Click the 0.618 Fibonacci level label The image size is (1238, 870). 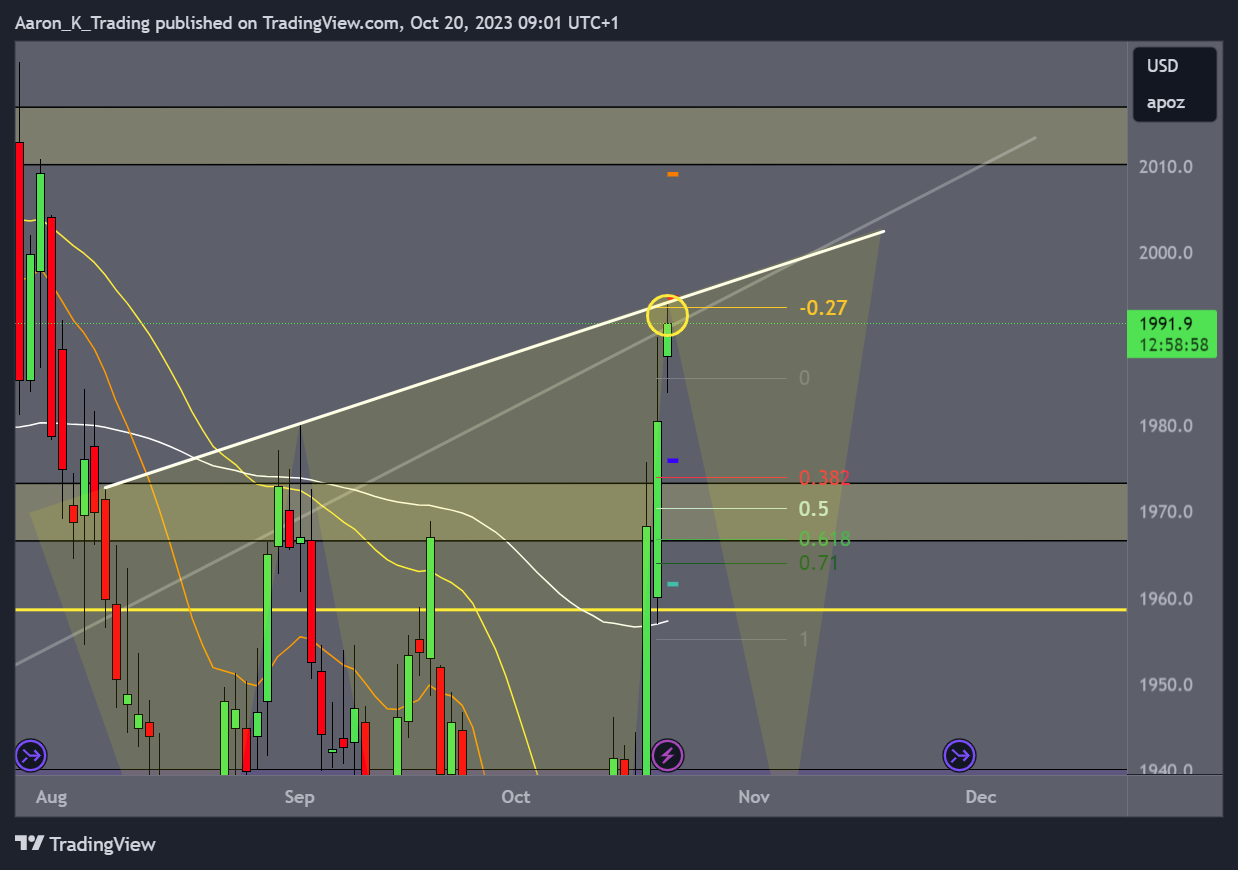click(x=824, y=540)
